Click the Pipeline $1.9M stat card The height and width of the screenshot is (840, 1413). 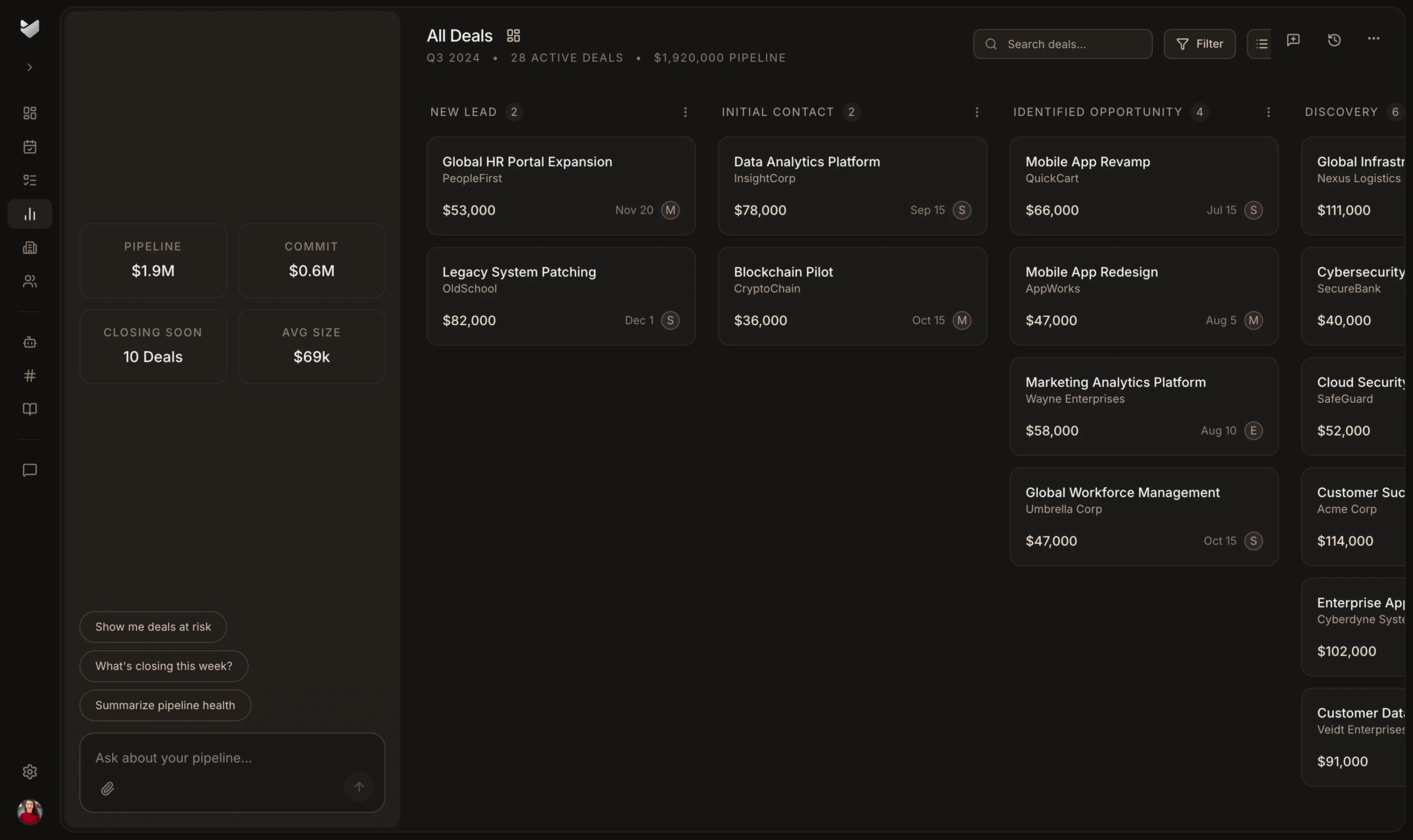pos(153,260)
